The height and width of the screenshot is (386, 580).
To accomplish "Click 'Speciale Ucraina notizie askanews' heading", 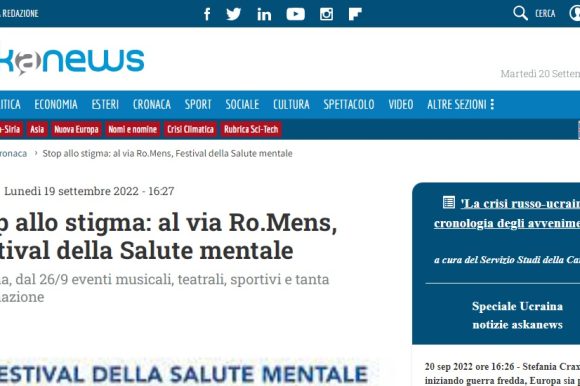I will [x=517, y=315].
